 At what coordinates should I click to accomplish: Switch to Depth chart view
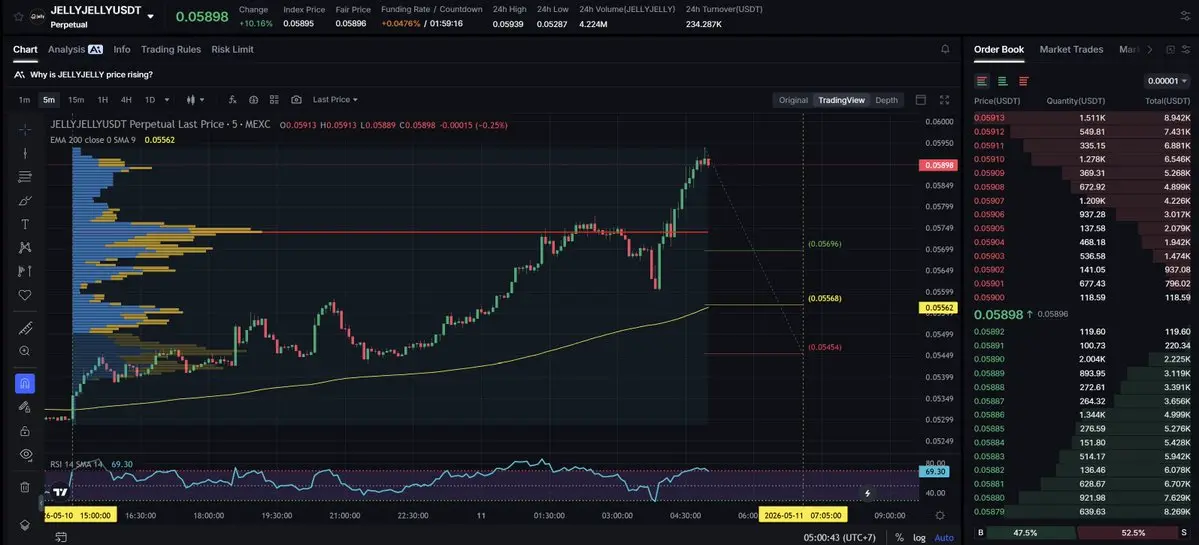[x=886, y=100]
